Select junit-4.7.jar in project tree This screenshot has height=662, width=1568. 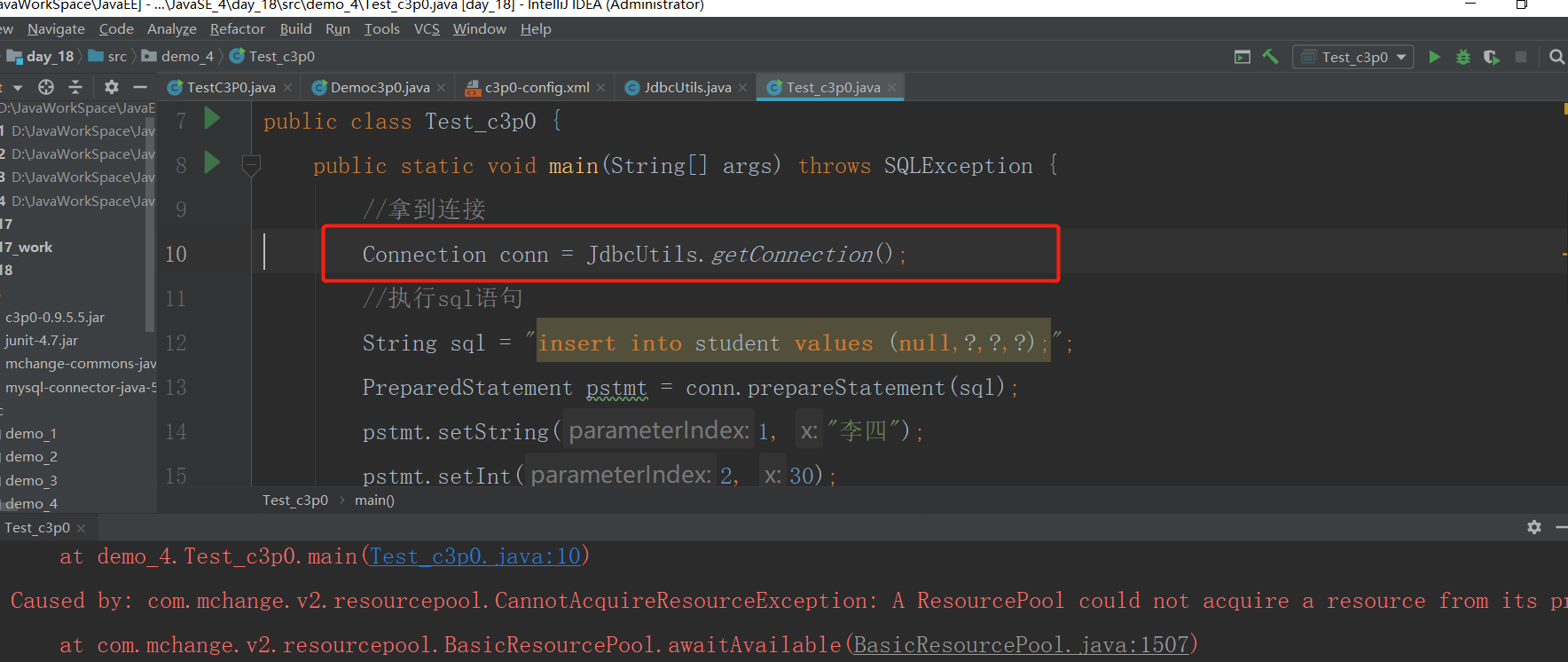pos(42,341)
